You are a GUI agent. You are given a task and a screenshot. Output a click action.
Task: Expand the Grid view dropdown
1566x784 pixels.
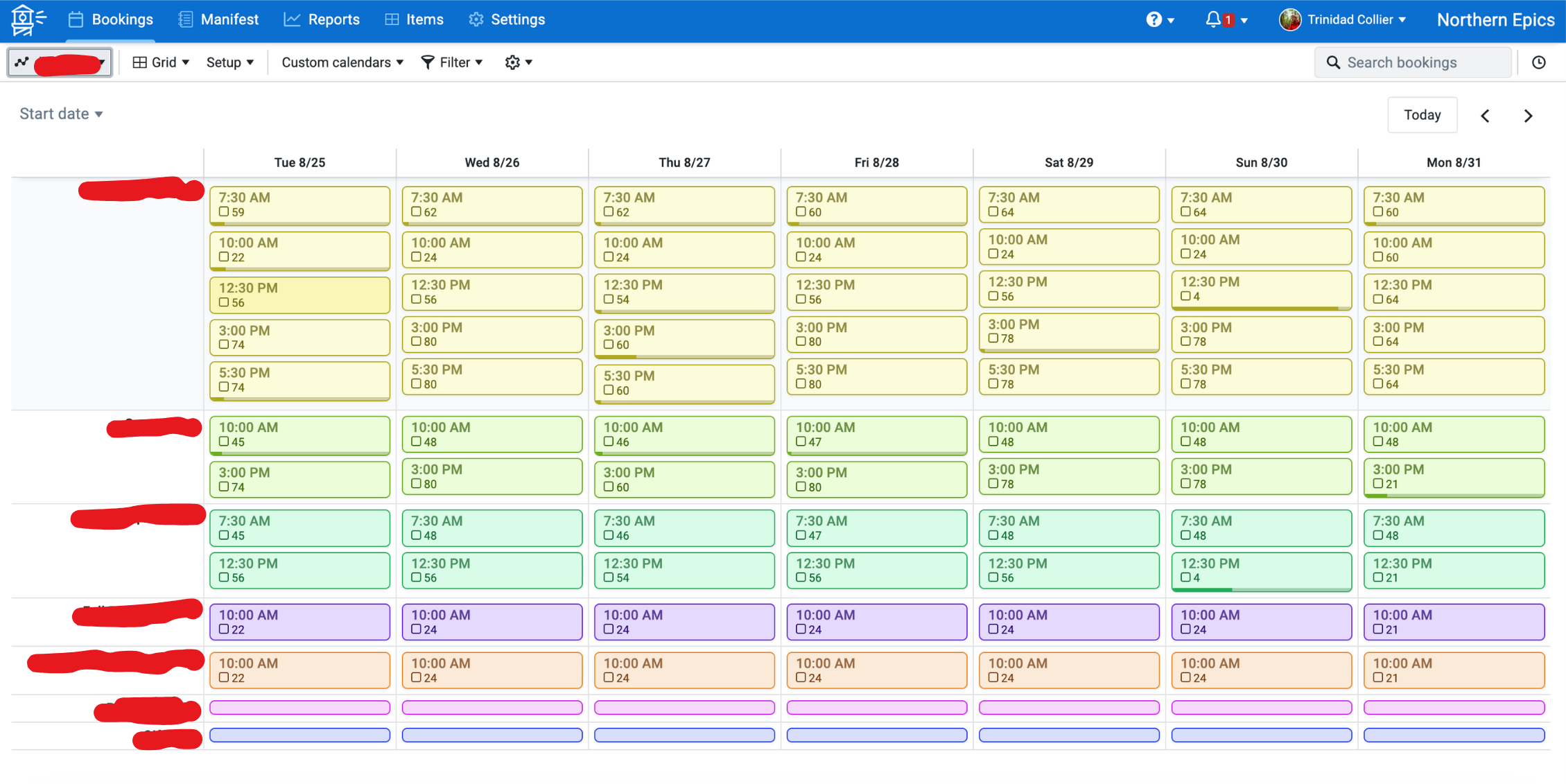pyautogui.click(x=161, y=62)
